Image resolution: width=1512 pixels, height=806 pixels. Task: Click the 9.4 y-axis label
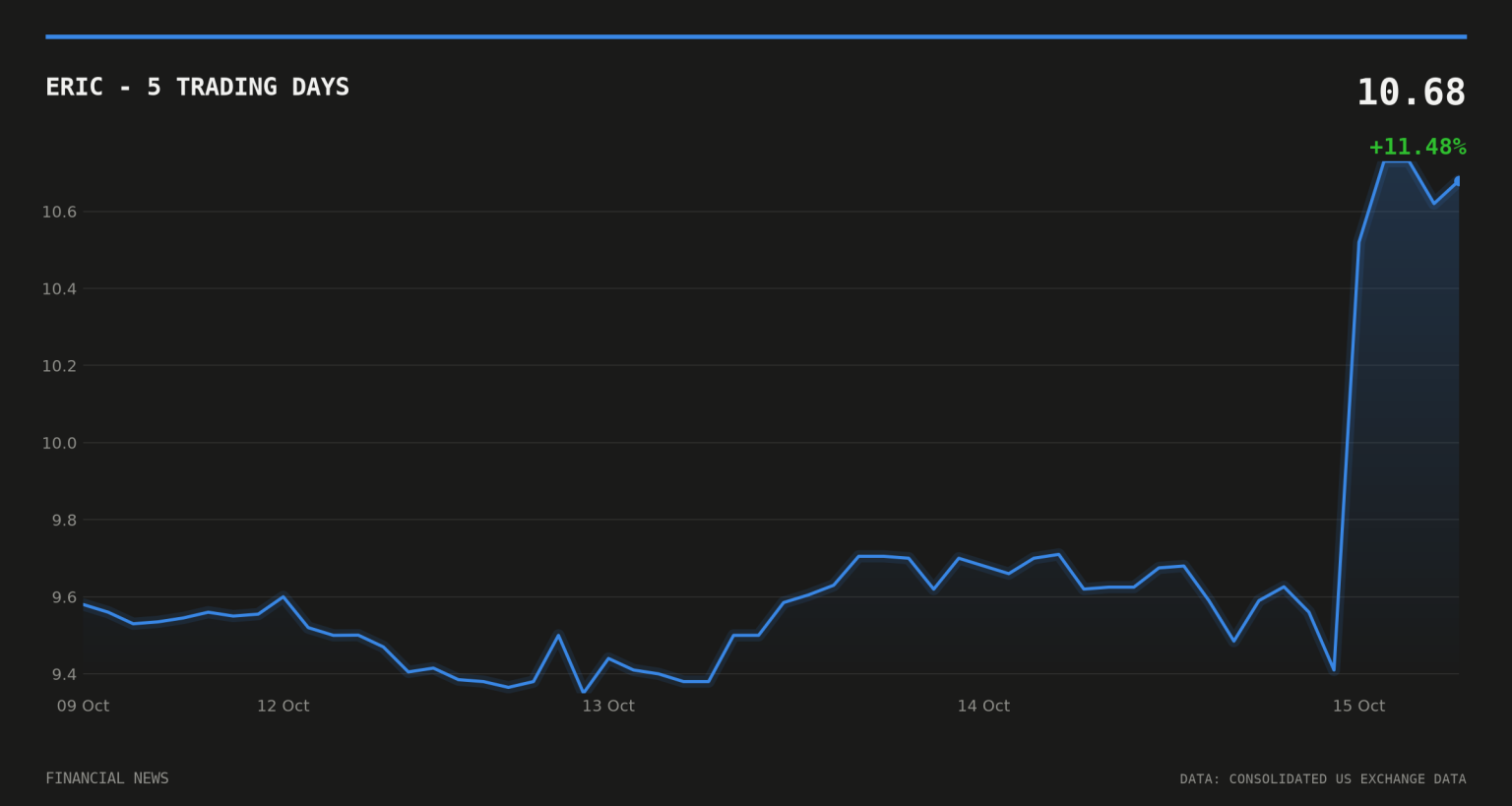(x=64, y=674)
